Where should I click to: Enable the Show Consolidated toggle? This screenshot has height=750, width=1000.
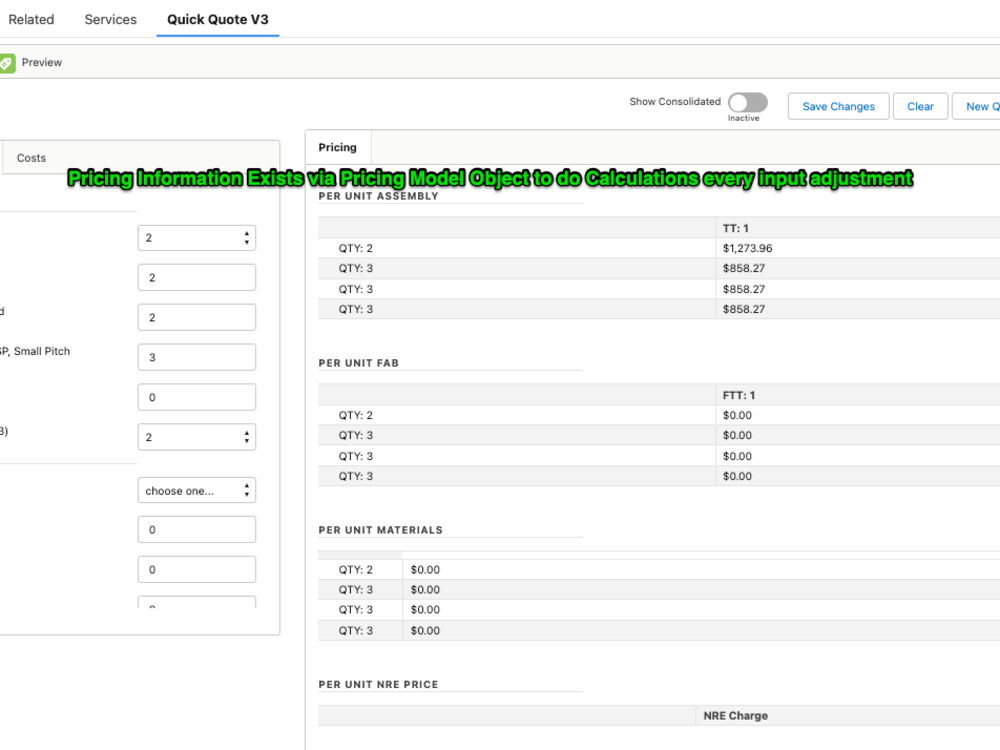coord(747,102)
